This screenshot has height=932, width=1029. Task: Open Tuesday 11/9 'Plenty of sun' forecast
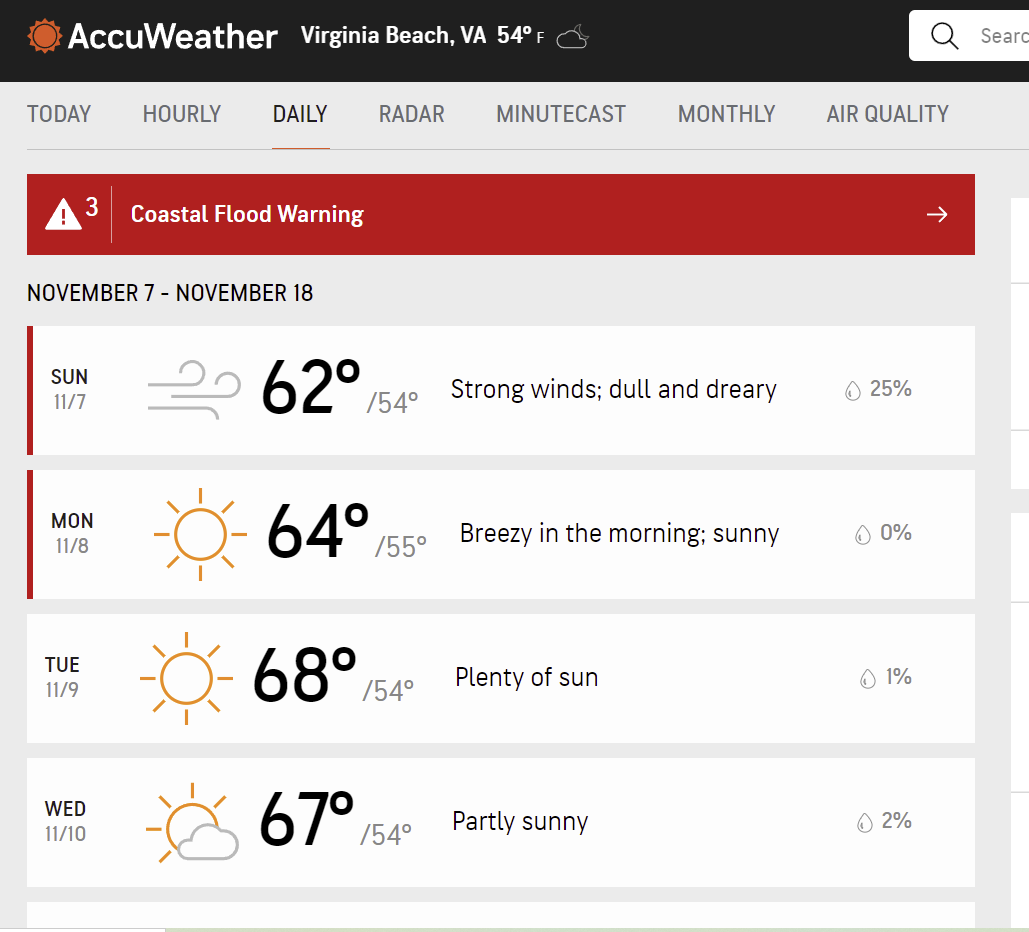click(526, 678)
